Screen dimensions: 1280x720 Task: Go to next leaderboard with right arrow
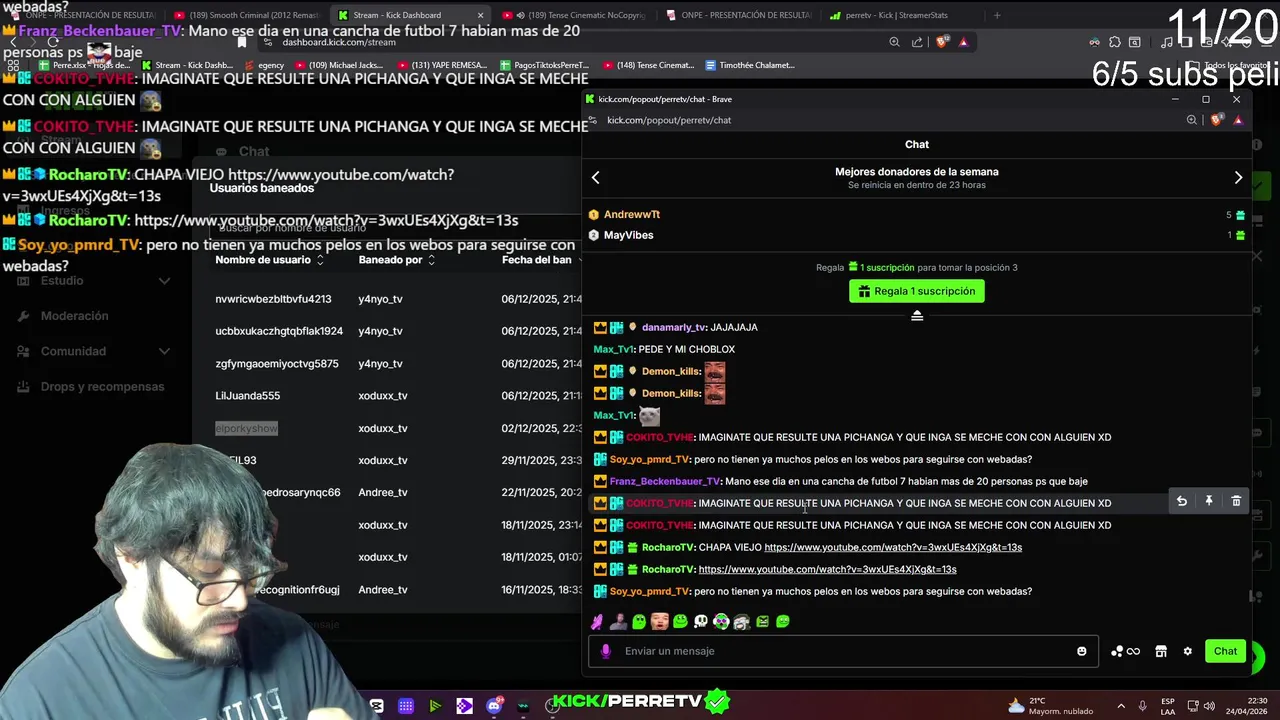tap(1238, 178)
